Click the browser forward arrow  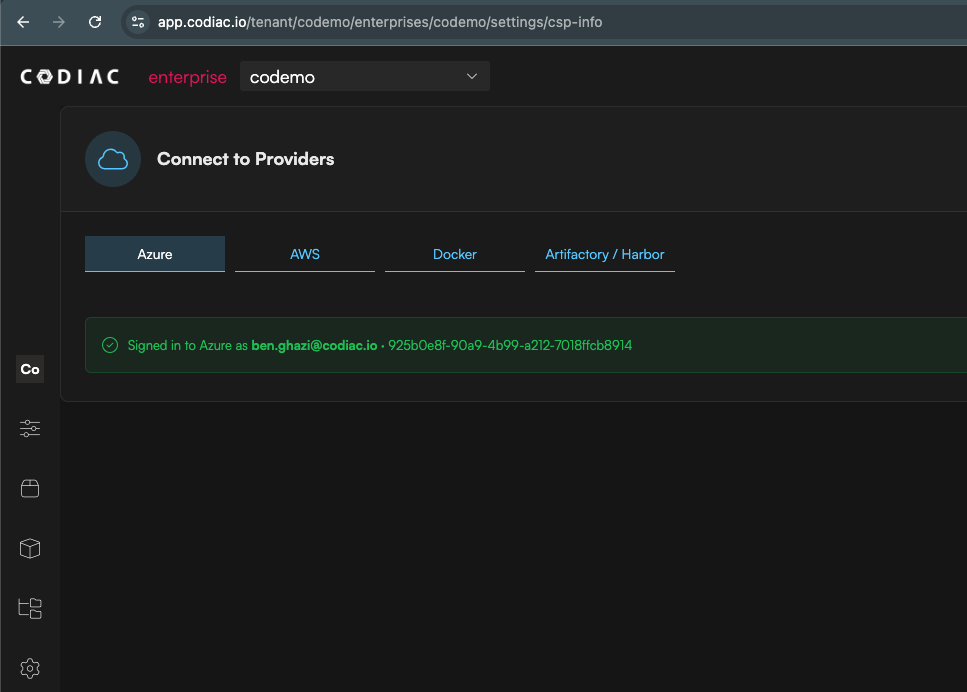point(59,22)
